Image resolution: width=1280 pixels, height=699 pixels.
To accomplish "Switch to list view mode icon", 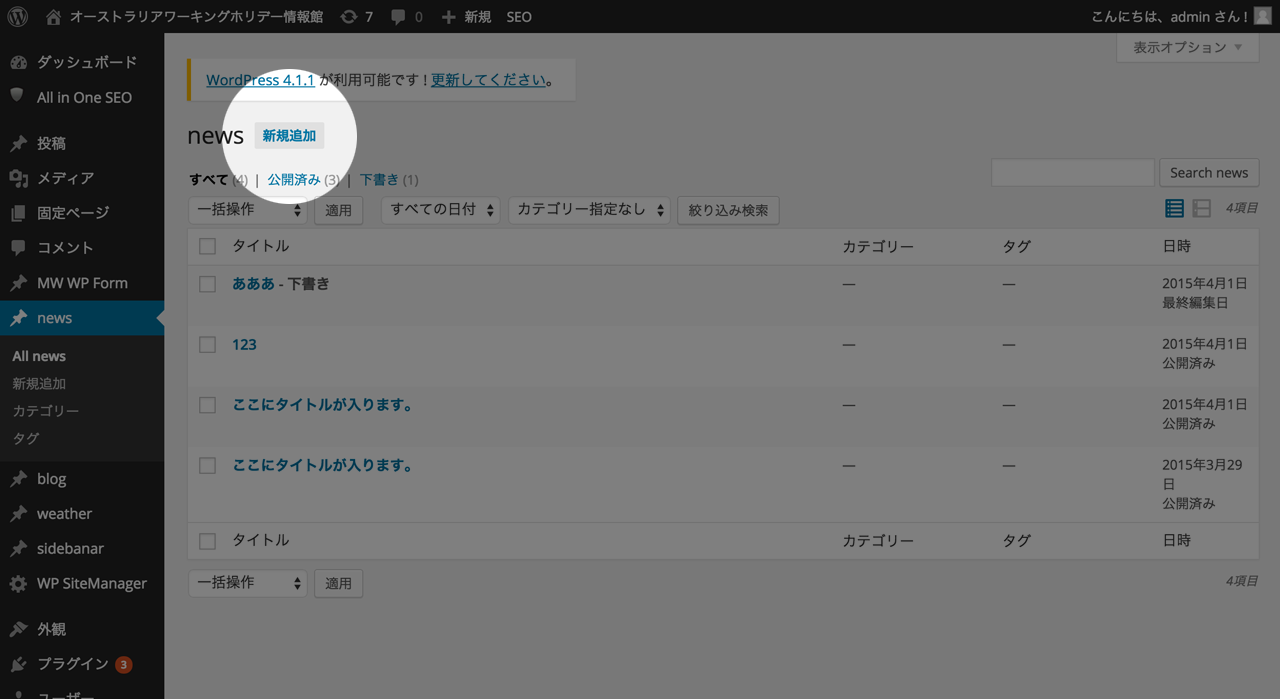I will (x=1174, y=208).
